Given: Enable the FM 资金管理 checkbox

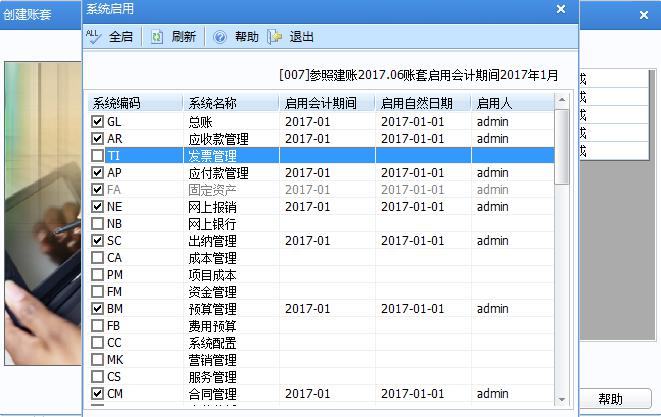Looking at the screenshot, I should (x=97, y=292).
